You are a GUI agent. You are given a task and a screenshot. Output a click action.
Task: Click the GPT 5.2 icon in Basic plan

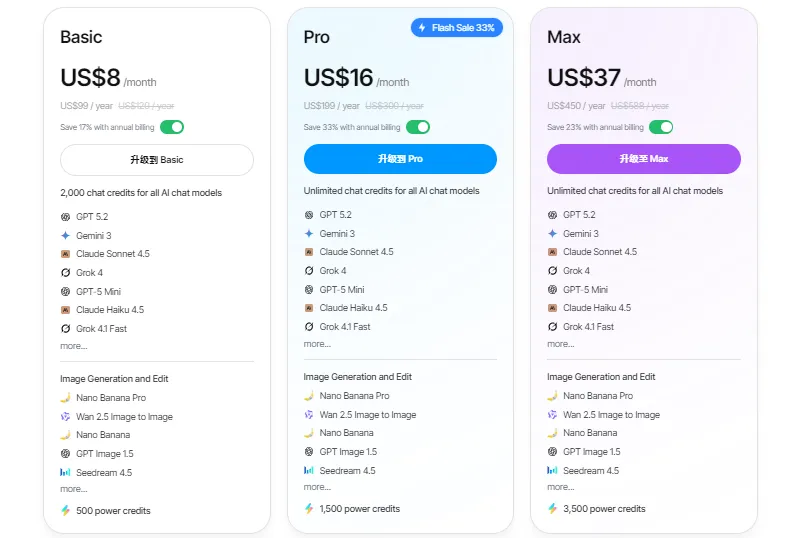(65, 217)
